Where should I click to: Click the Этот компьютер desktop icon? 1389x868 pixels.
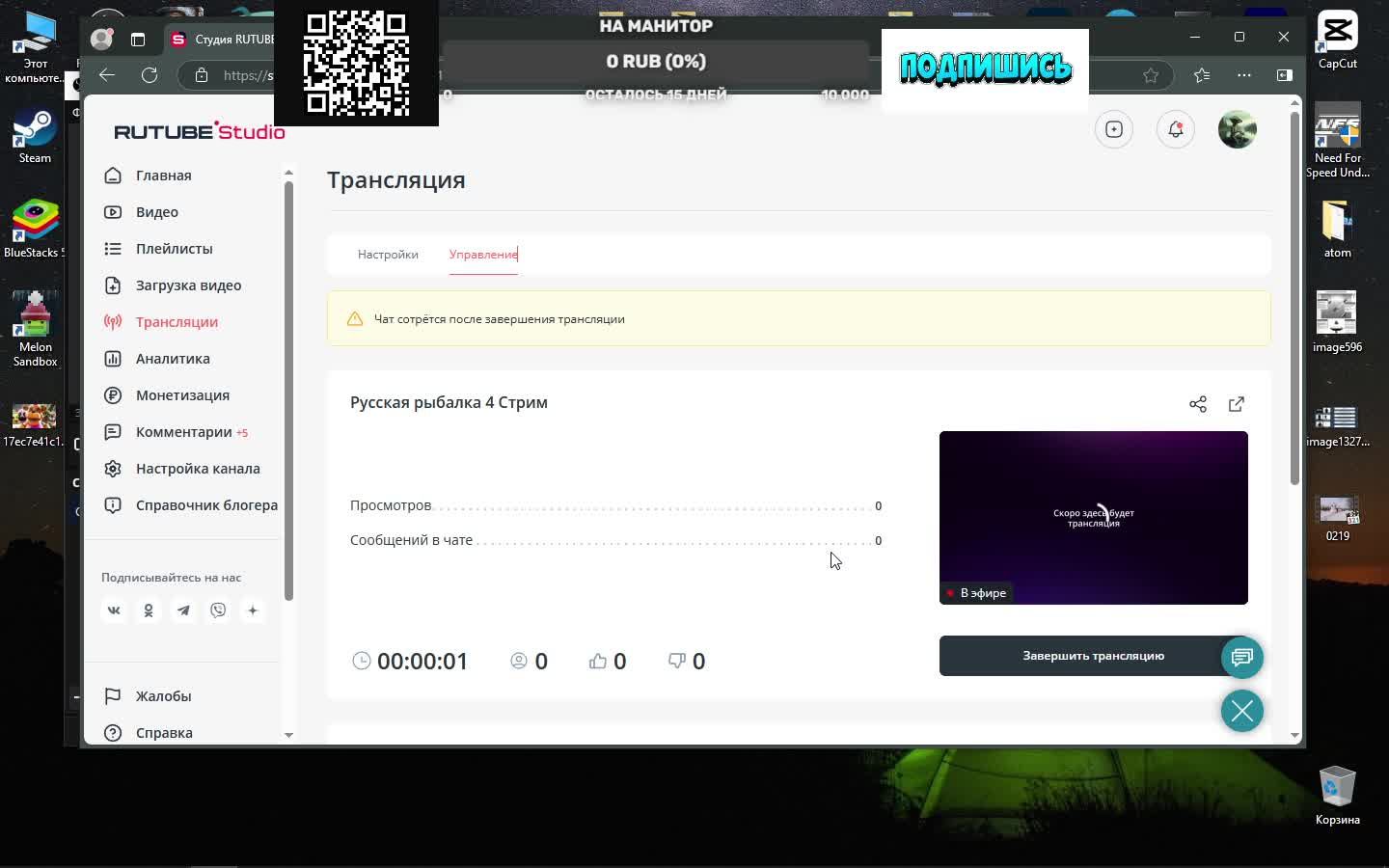[35, 48]
